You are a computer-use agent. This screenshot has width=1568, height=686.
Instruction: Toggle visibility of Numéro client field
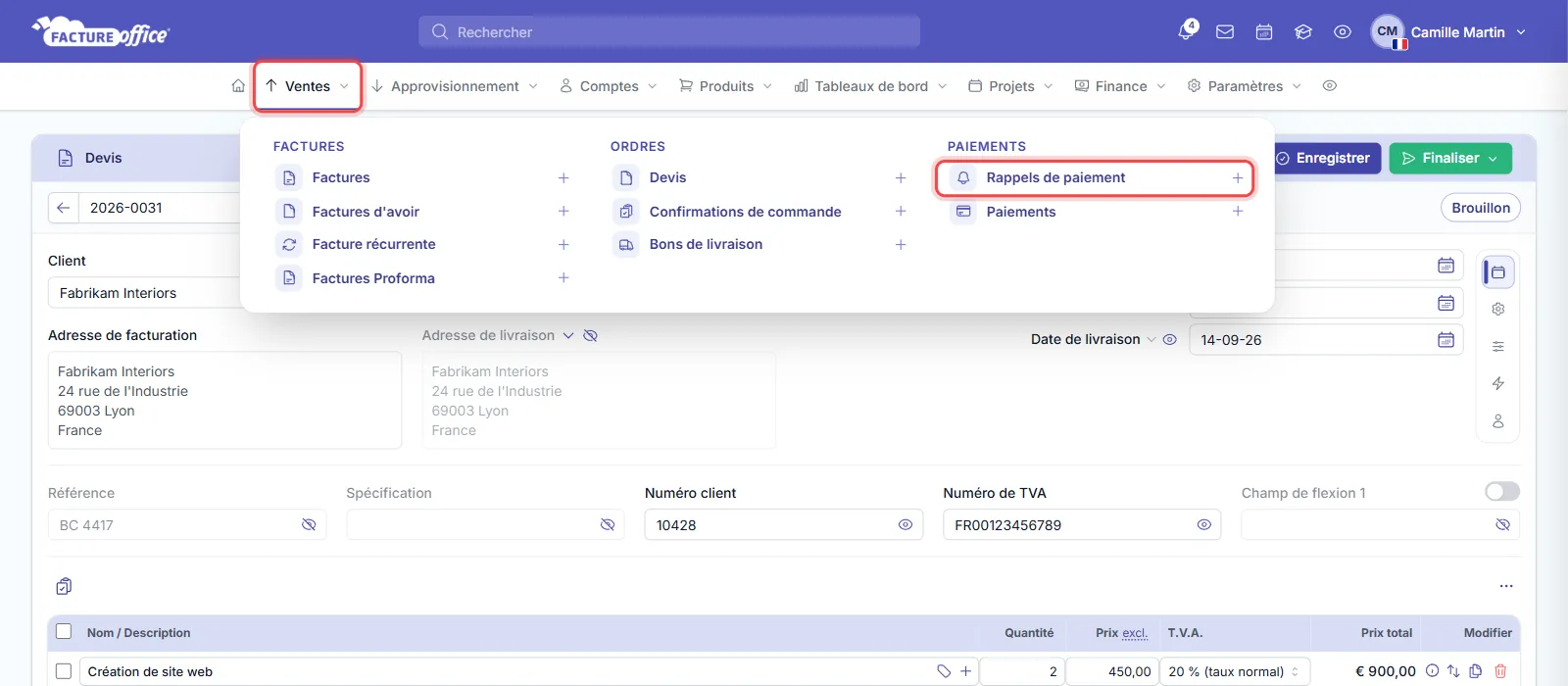(x=906, y=525)
